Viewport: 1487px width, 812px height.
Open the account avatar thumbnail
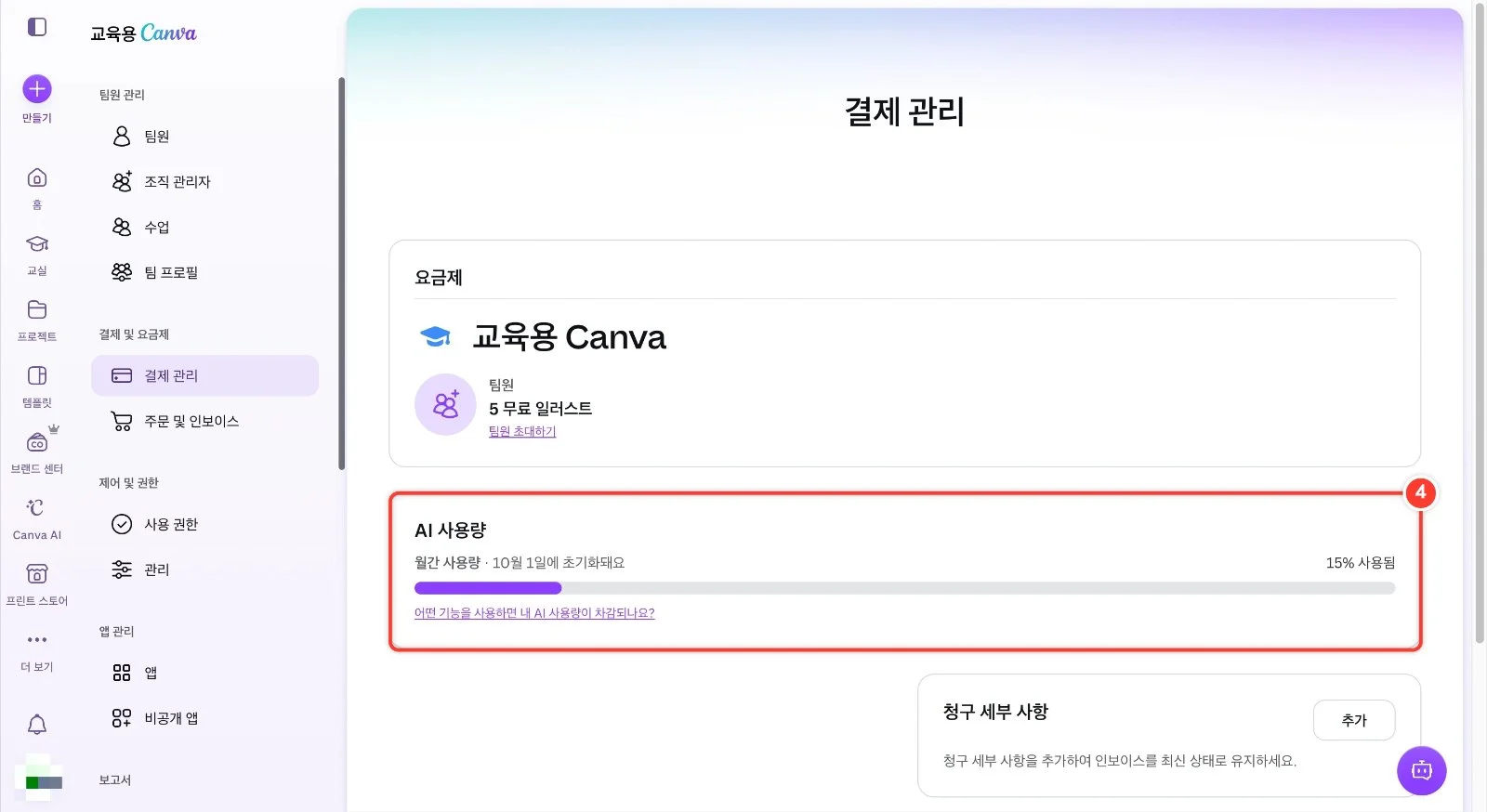click(38, 778)
